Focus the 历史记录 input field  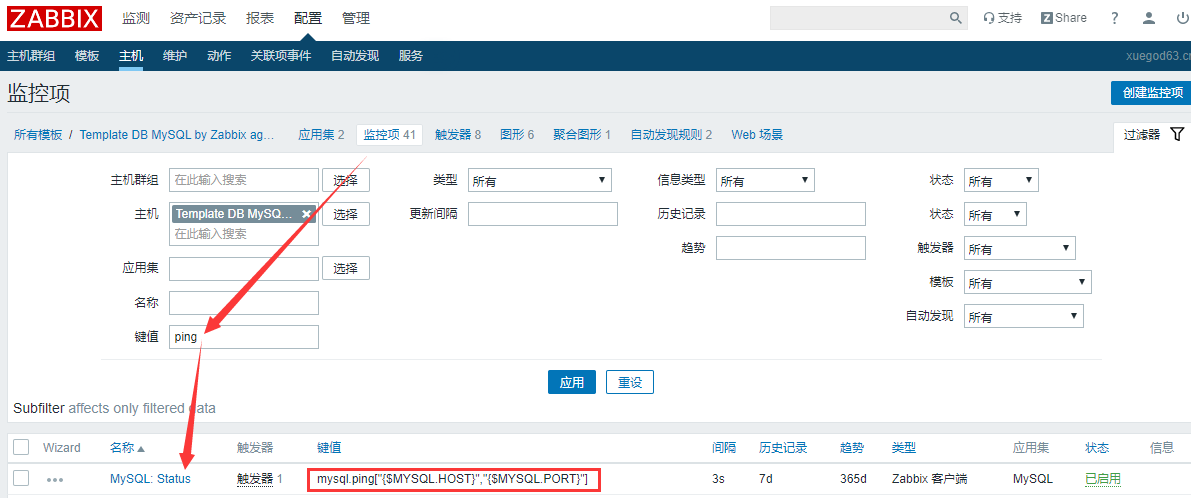pyautogui.click(x=791, y=214)
